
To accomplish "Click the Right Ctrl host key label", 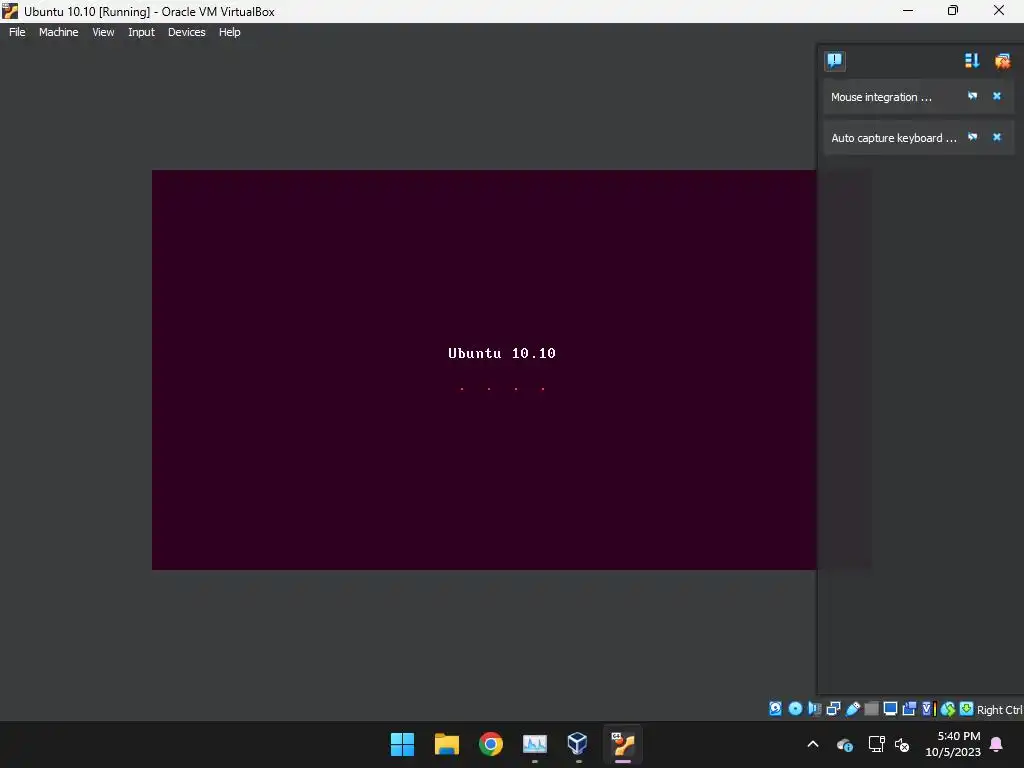I will click(999, 710).
